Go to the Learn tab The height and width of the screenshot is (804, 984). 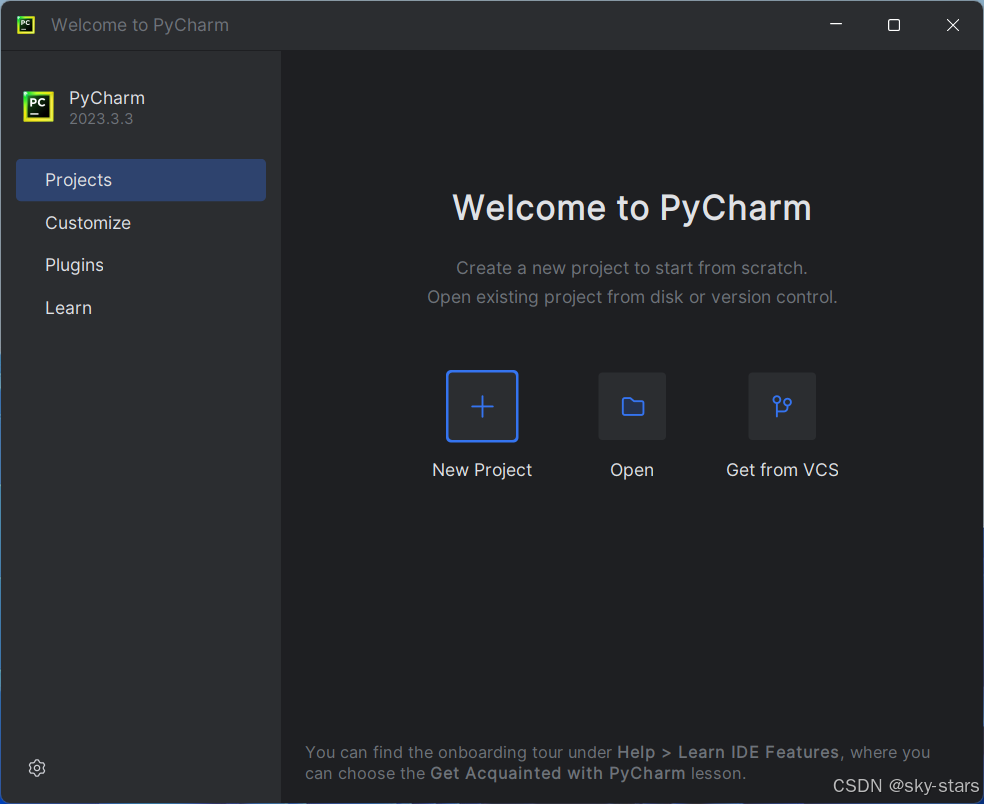pyautogui.click(x=68, y=308)
